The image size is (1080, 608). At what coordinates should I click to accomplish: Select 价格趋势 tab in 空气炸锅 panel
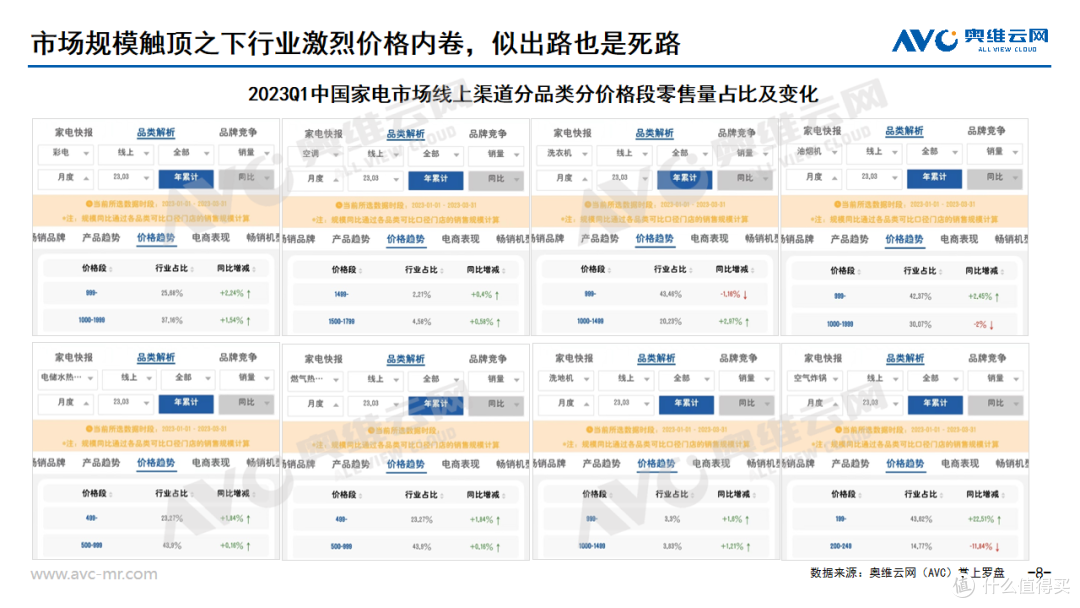pyautogui.click(x=905, y=463)
